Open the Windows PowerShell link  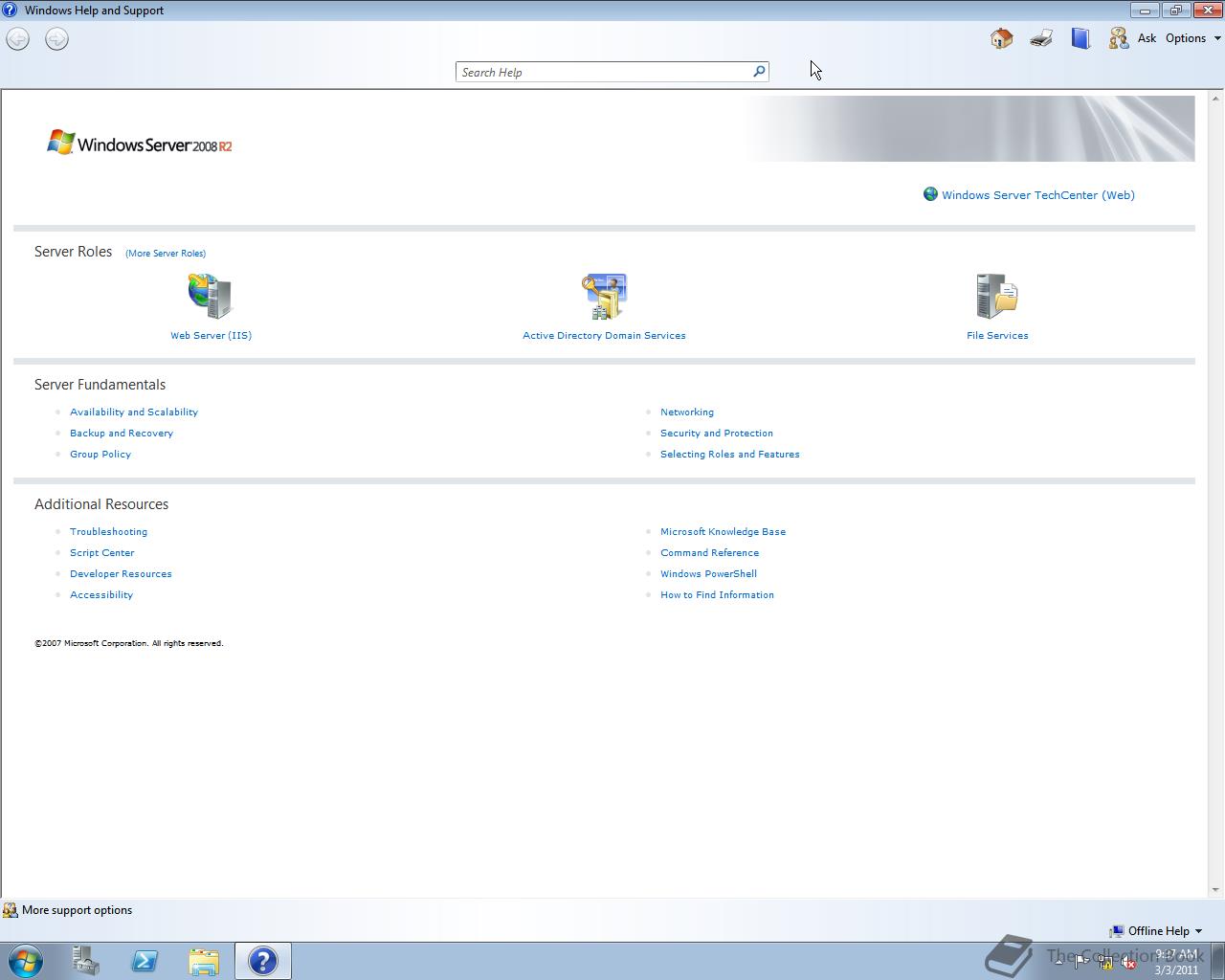click(x=708, y=574)
